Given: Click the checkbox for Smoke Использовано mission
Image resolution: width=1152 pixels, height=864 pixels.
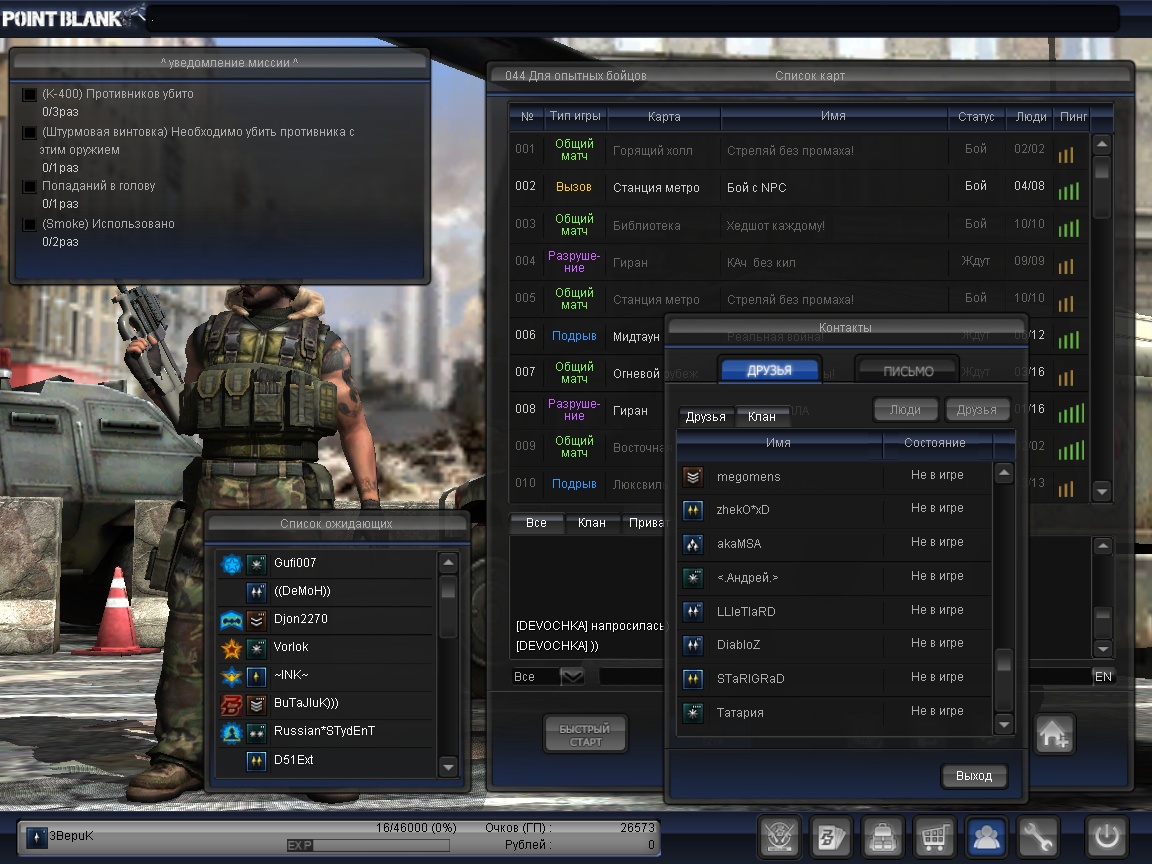Looking at the screenshot, I should (x=29, y=225).
